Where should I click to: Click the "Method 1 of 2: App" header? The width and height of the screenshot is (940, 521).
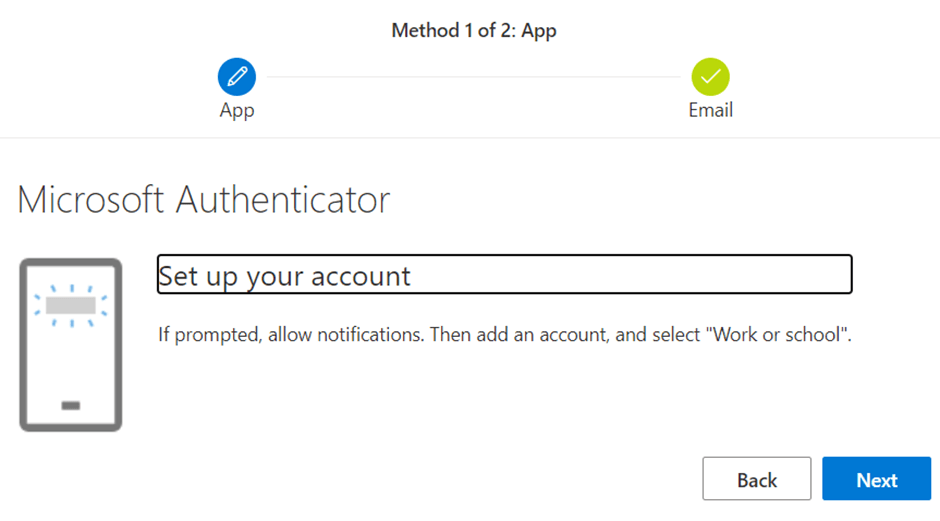(473, 31)
